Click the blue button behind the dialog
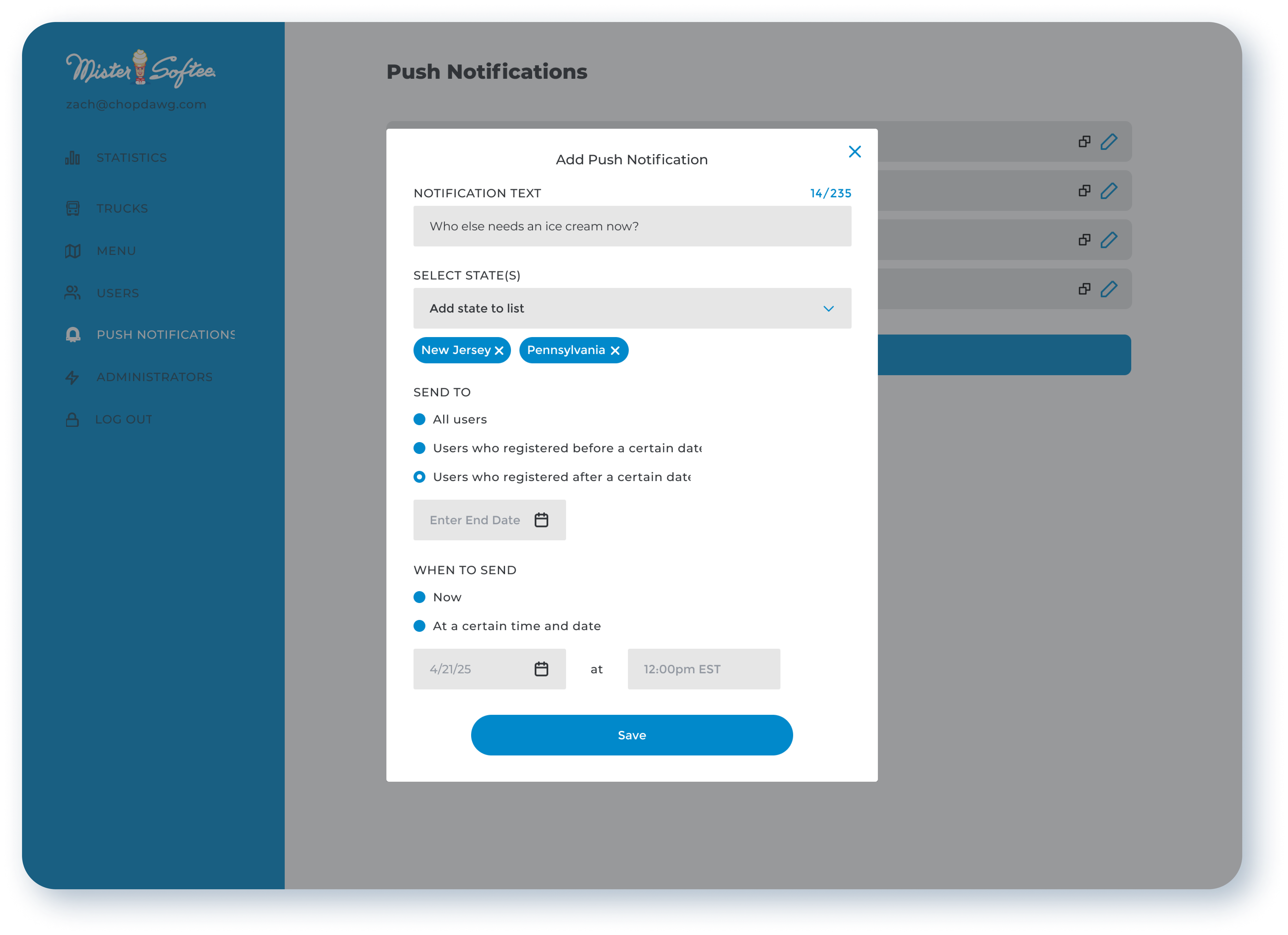Image resolution: width=1288 pixels, height=935 pixels. [1004, 355]
